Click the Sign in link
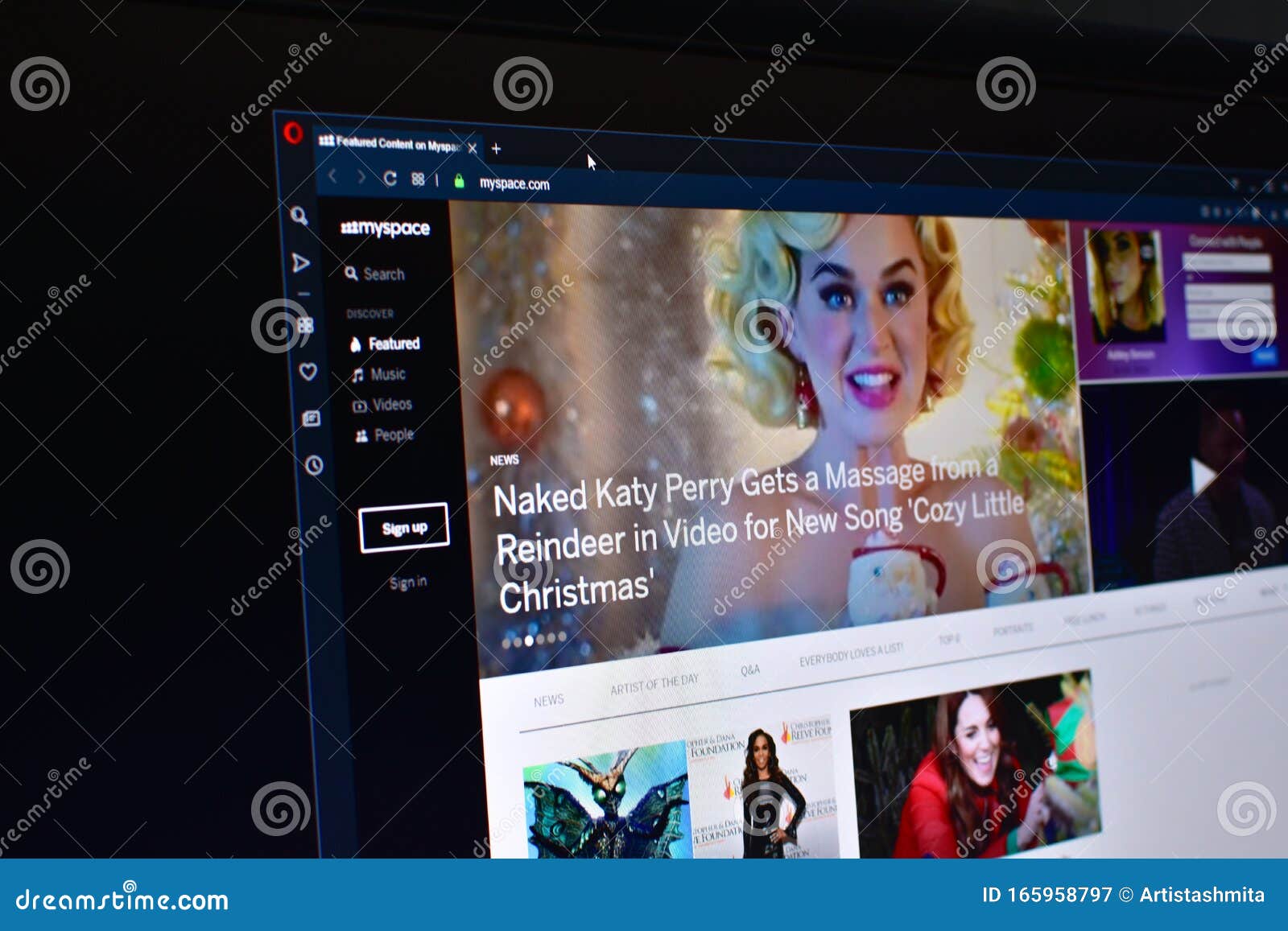The width and height of the screenshot is (1288, 931). pyautogui.click(x=408, y=583)
